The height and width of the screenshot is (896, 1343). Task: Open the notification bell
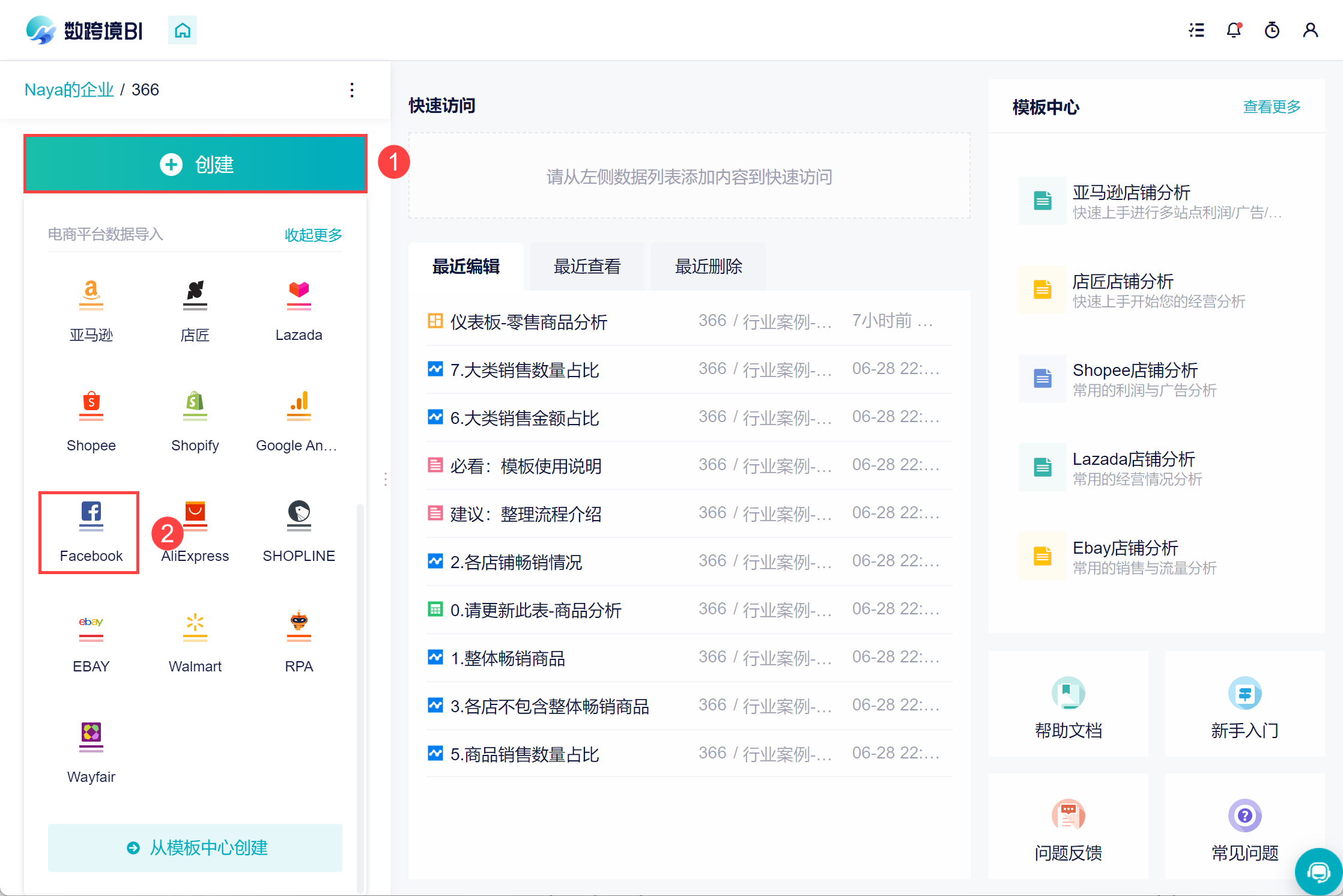click(1234, 30)
